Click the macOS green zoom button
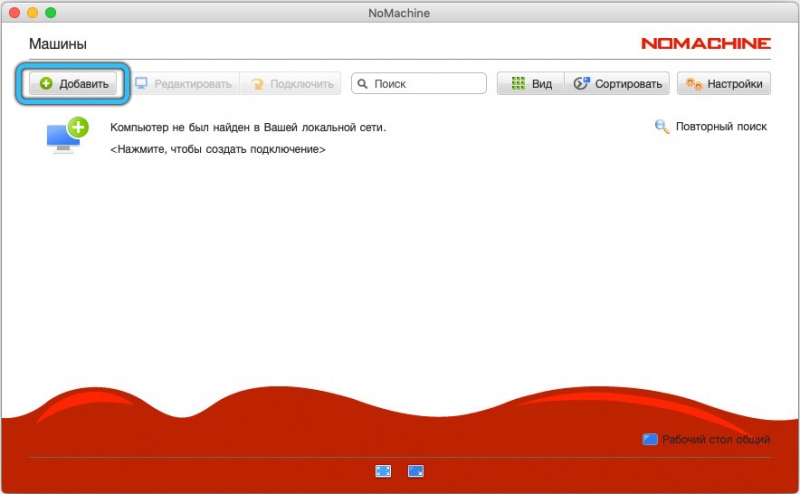Viewport: 800px width, 494px height. click(51, 13)
